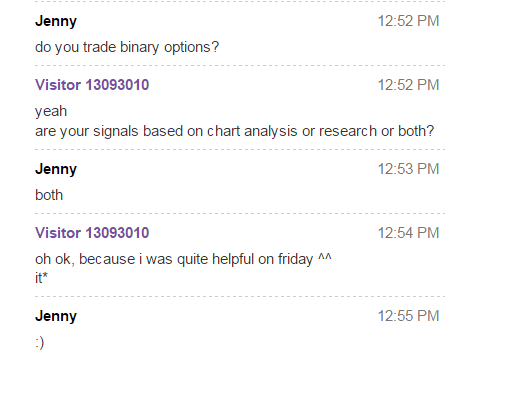
Task: Click the 12:55 PM timestamp
Action: click(408, 316)
